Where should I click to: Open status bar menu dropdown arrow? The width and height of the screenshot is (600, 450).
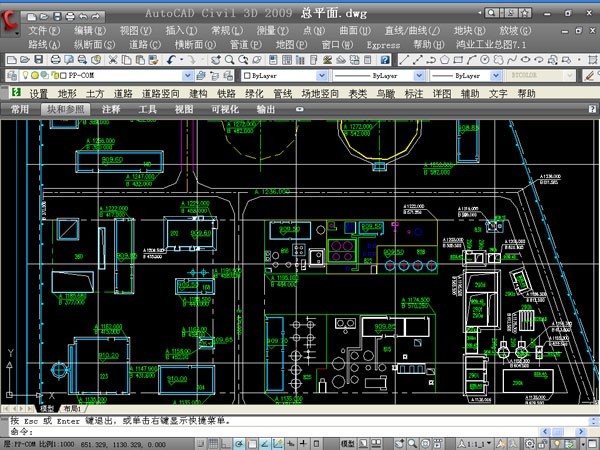pos(584,444)
